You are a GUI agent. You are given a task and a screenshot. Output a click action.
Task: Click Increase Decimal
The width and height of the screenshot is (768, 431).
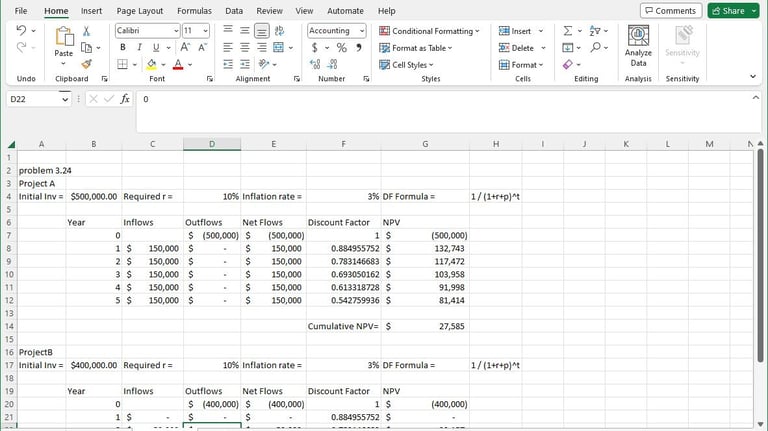pos(315,64)
